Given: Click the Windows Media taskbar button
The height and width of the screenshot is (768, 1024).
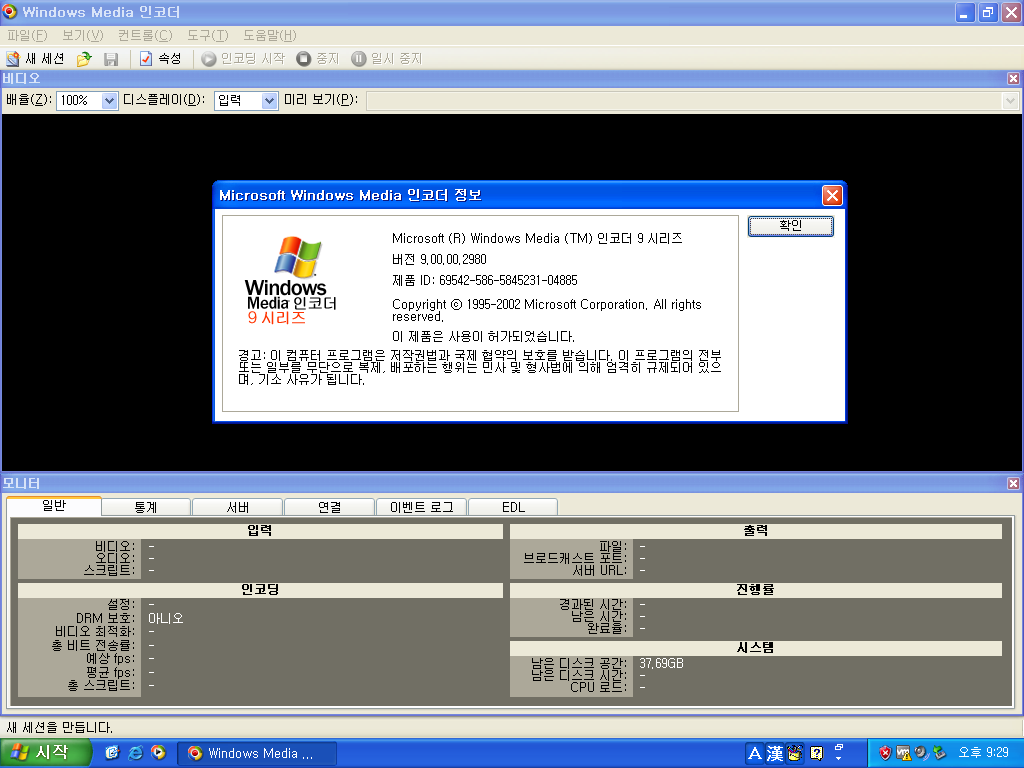Looking at the screenshot, I should point(257,754).
